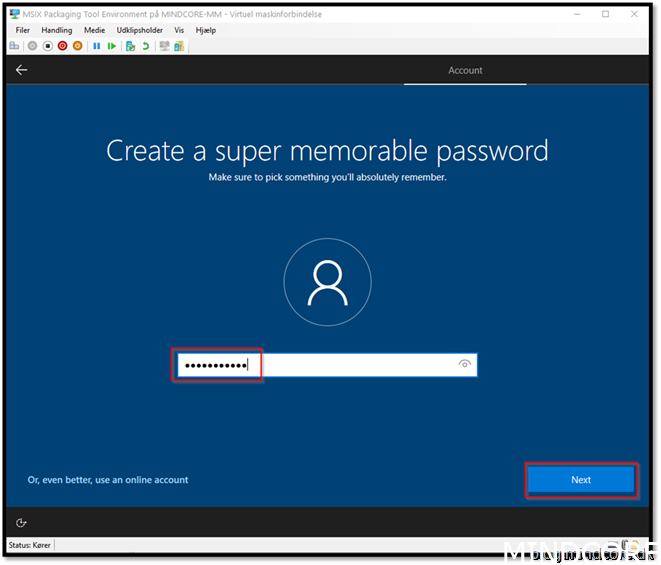Viewport: 661px width, 565px height.
Task: Open the Ease of Access icon at bottom left
Action: coord(21,522)
